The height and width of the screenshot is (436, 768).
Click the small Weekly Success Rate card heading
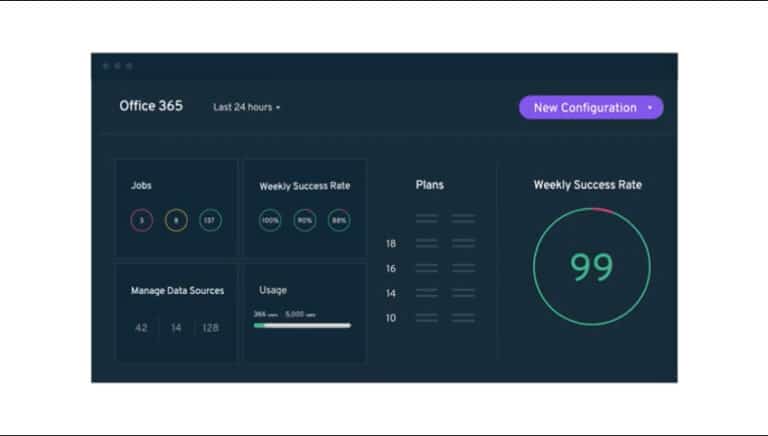[x=305, y=186]
